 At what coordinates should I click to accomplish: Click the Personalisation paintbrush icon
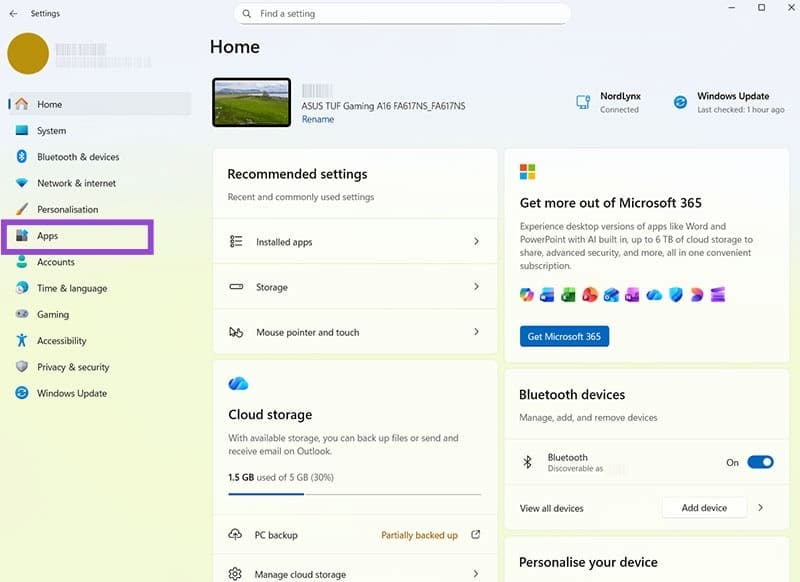[22, 210]
